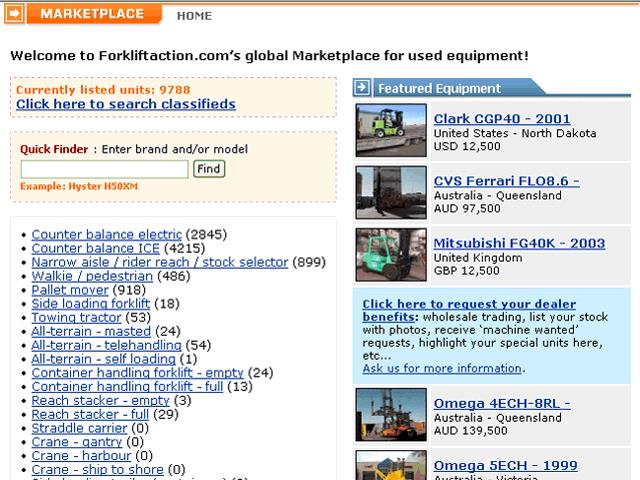Open Reach stacker - empty category
This screenshot has width=640, height=480.
tap(100, 400)
